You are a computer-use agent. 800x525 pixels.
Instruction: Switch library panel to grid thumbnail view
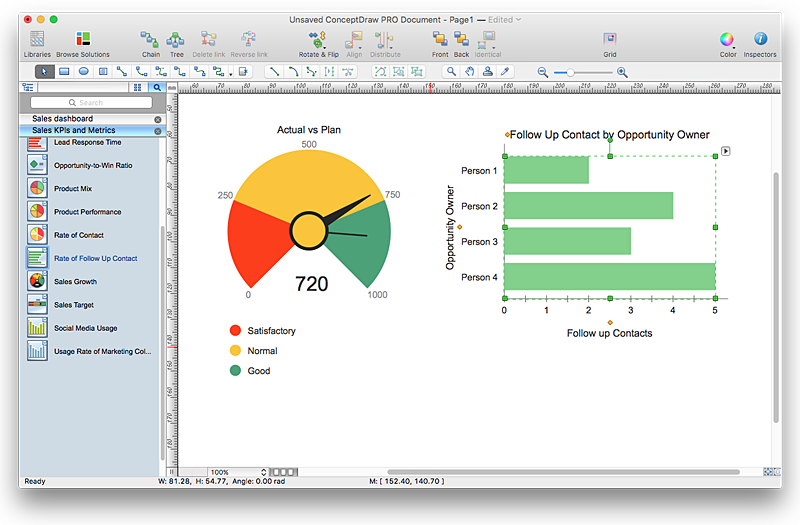pyautogui.click(x=137, y=88)
